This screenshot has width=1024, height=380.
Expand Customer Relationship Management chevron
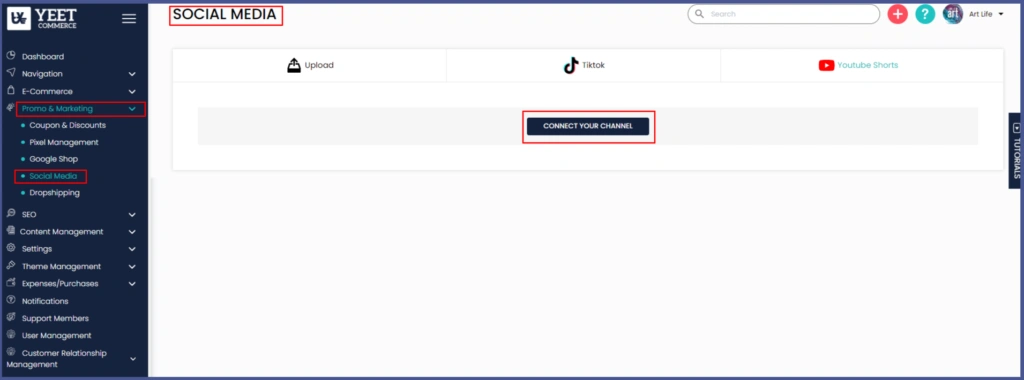[132, 358]
